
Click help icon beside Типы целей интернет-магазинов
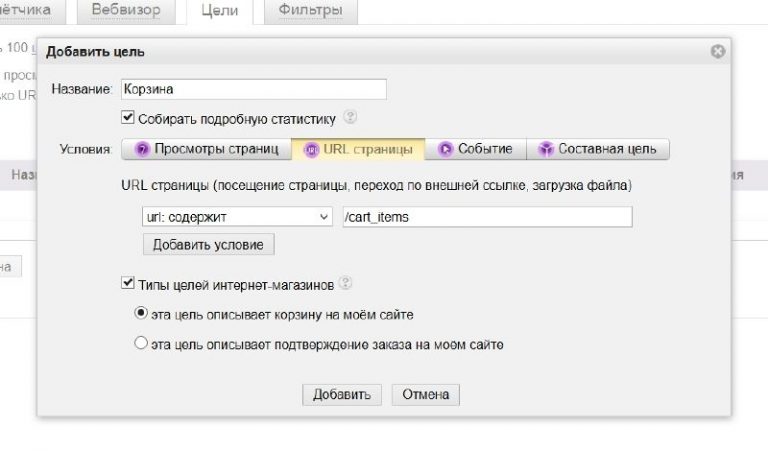[x=345, y=284]
